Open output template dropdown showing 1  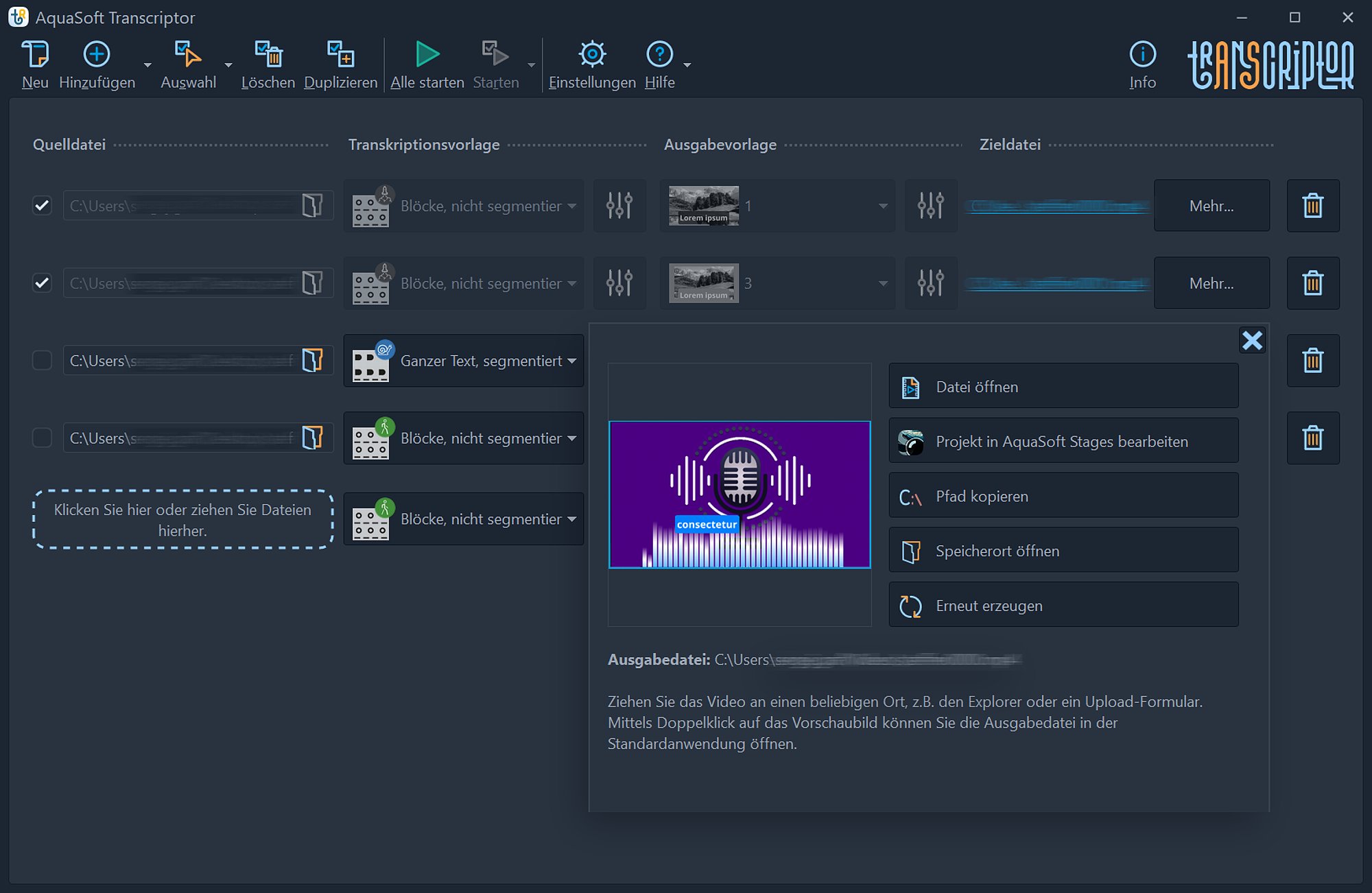click(777, 205)
